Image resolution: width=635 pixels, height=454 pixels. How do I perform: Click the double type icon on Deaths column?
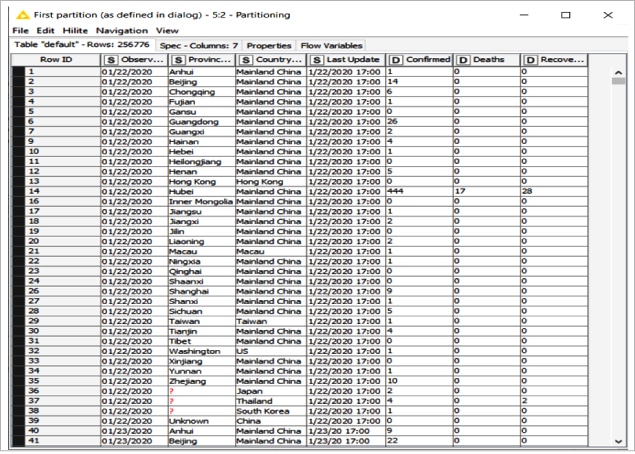tap(463, 60)
